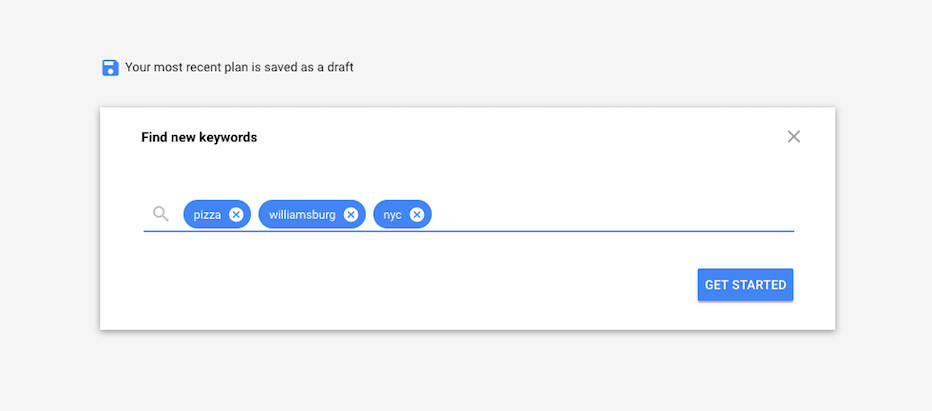Click empty card space left of GET STARTED
This screenshot has width=932, height=411.
click(416, 285)
